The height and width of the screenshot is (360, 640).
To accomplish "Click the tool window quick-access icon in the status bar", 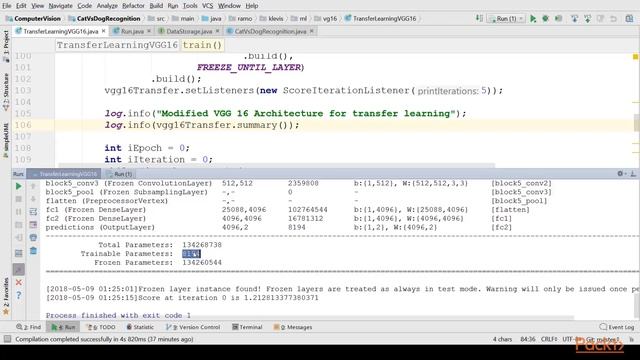I will tap(7, 339).
